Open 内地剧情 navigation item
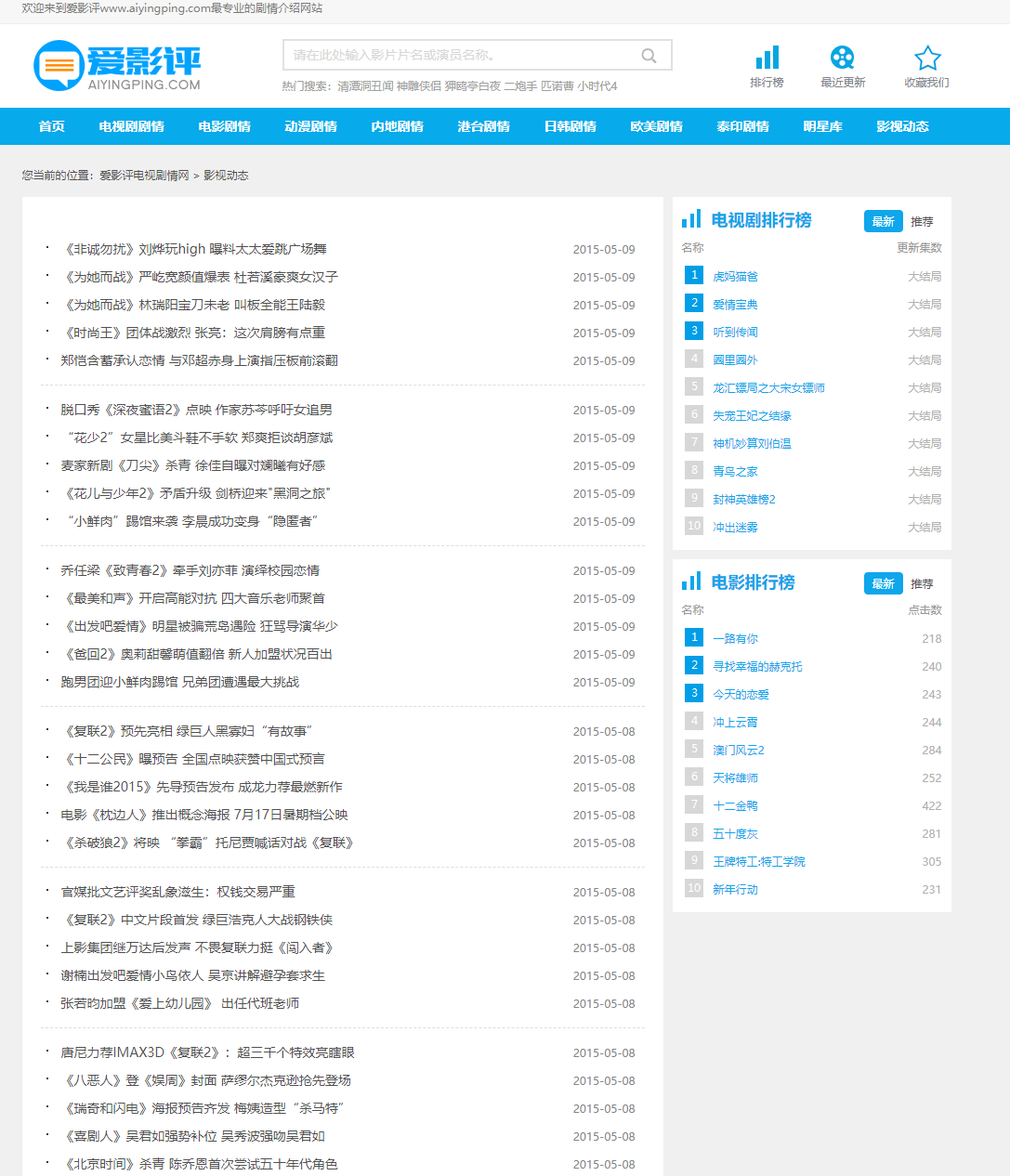 [398, 126]
